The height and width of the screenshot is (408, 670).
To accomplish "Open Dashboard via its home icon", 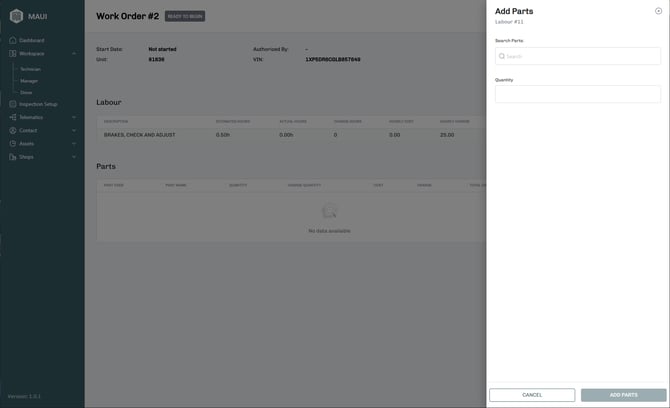I will 13,40.
